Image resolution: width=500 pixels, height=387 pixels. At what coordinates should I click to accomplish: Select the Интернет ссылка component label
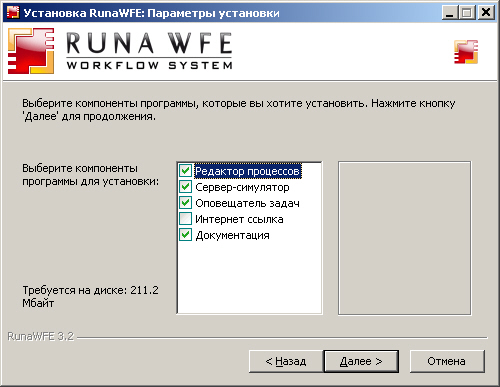(239, 219)
